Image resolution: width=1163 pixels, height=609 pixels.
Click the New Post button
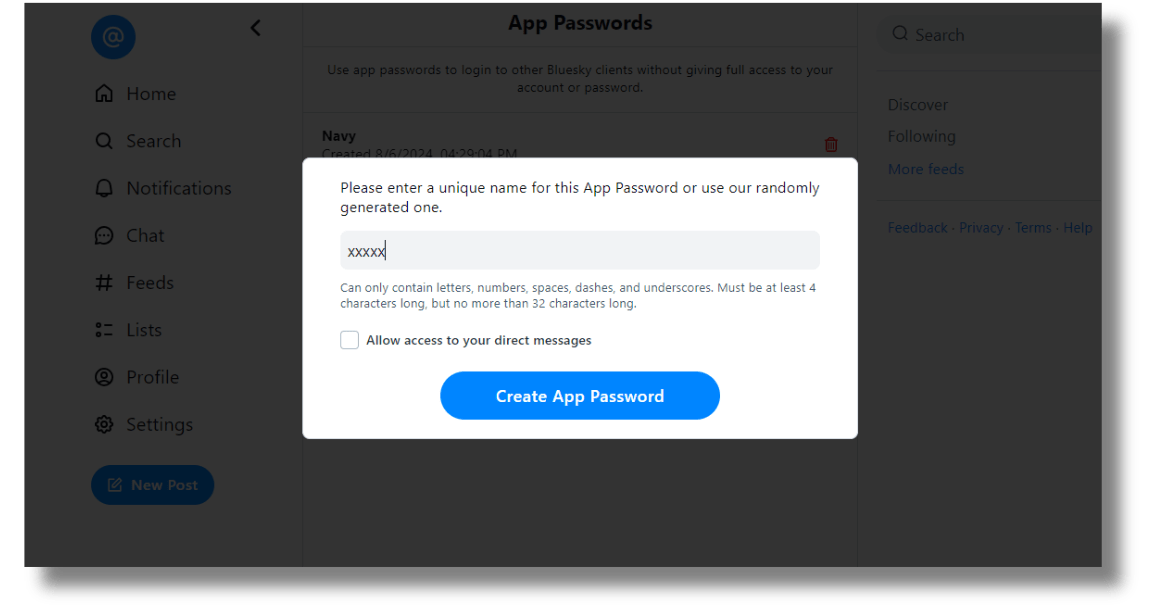click(x=152, y=485)
